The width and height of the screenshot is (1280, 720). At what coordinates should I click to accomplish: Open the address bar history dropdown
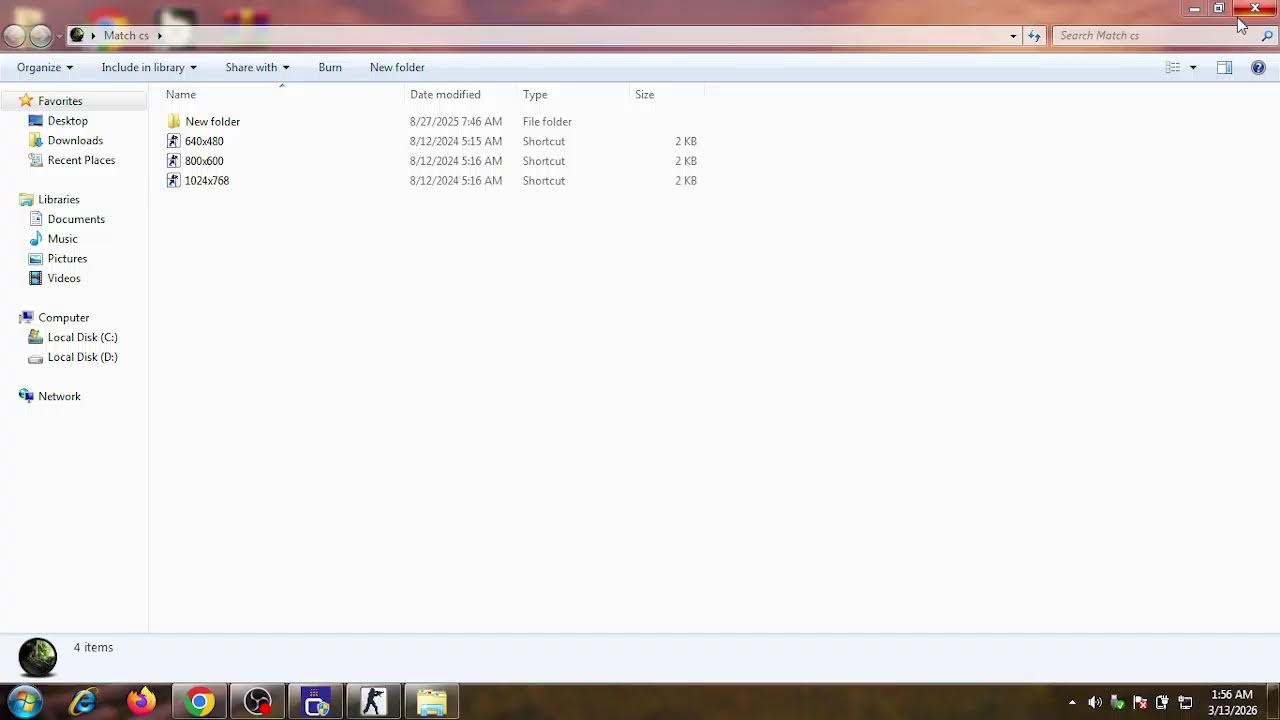point(1013,36)
